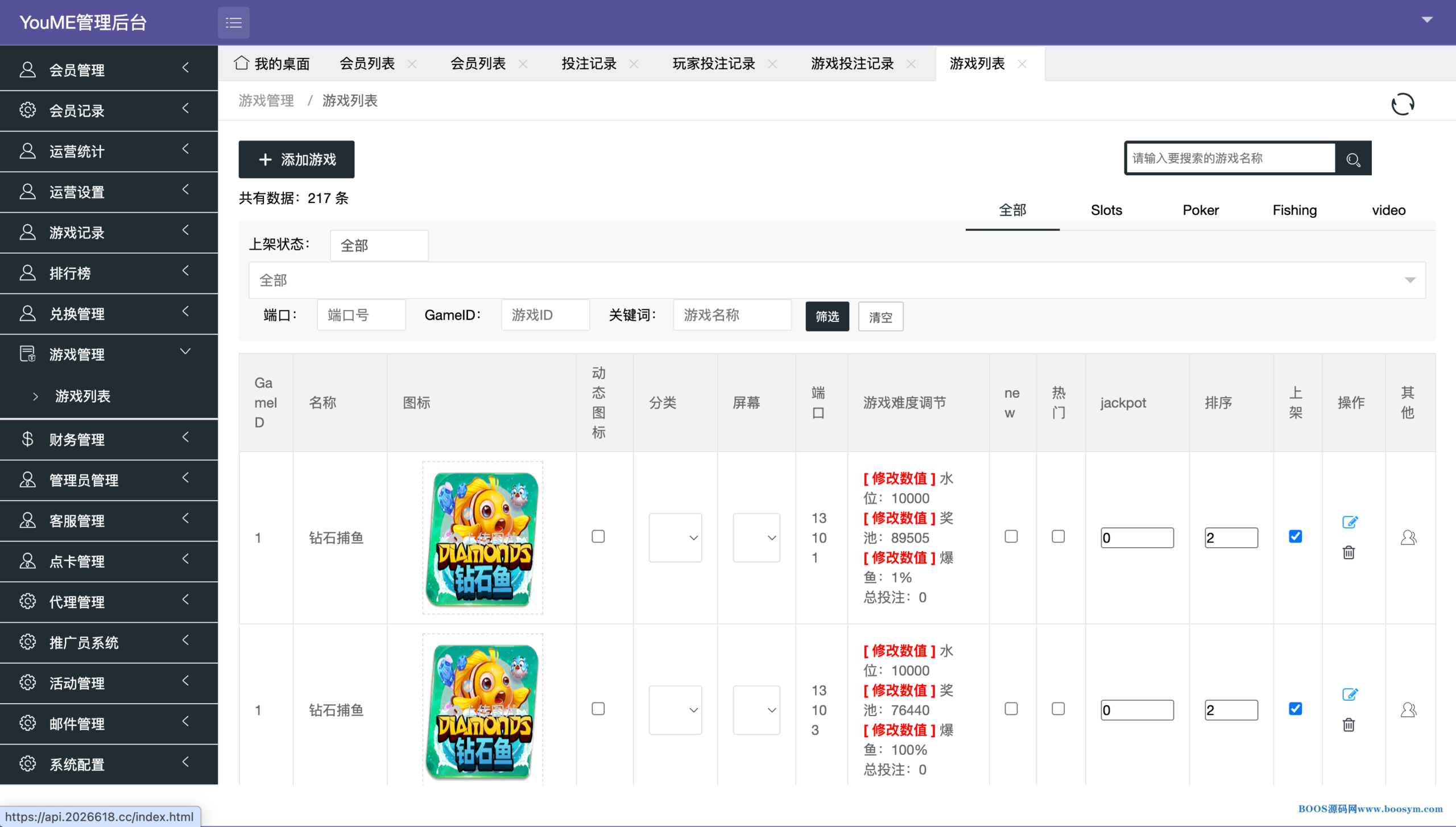Enable 动态图标 checkbox in second row
The width and height of the screenshot is (1456, 827).
(598, 709)
